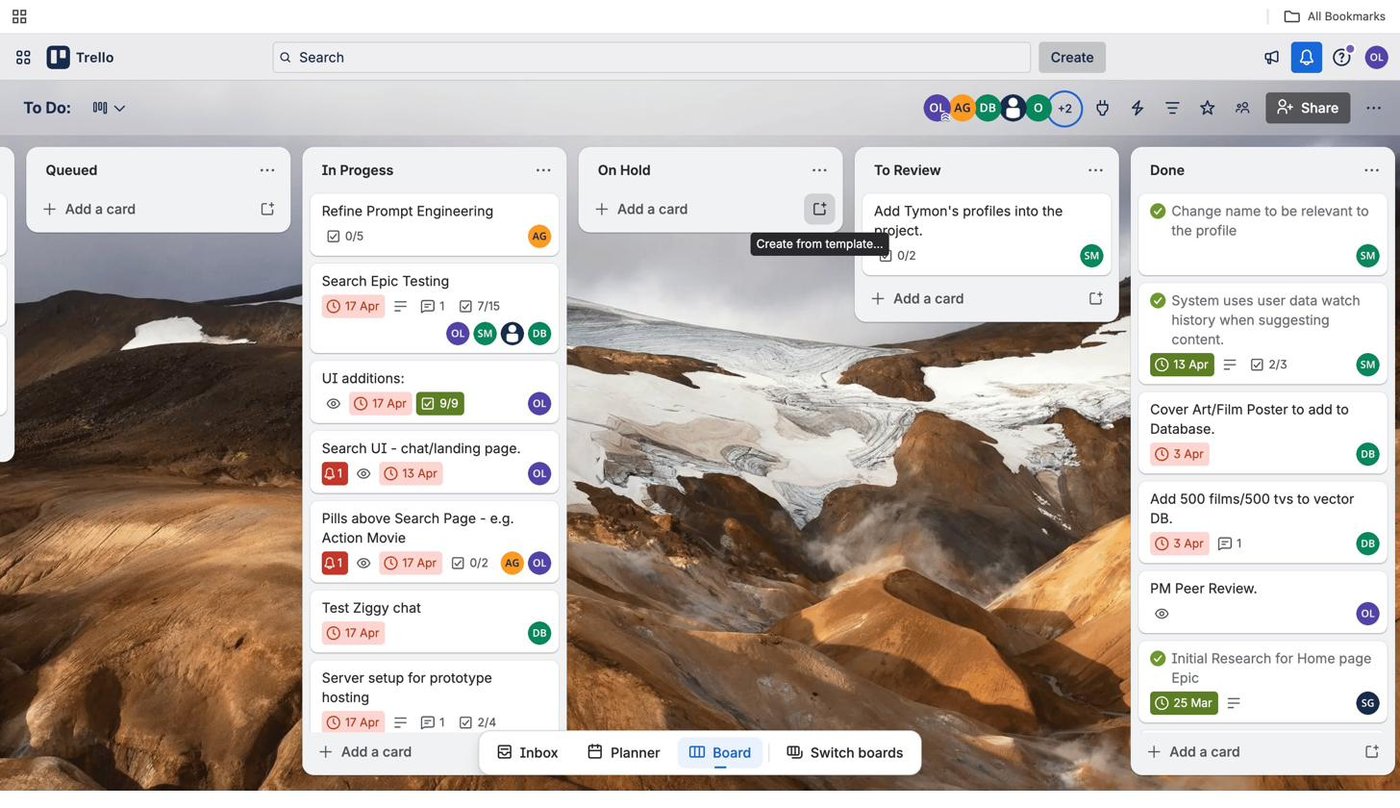Toggle complete on System uses user data card
This screenshot has height=808, width=1400.
click(1158, 300)
